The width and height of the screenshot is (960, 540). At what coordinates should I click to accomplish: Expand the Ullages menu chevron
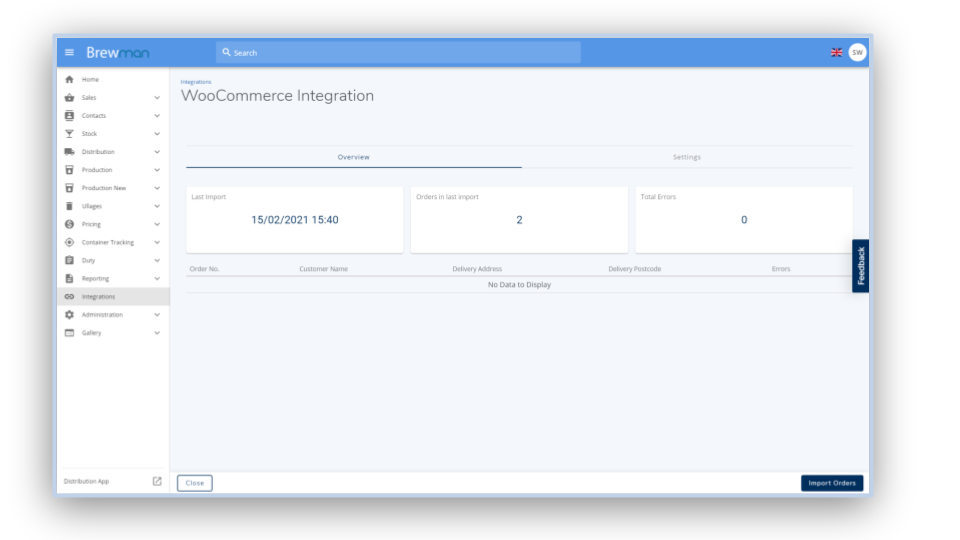[x=157, y=206]
